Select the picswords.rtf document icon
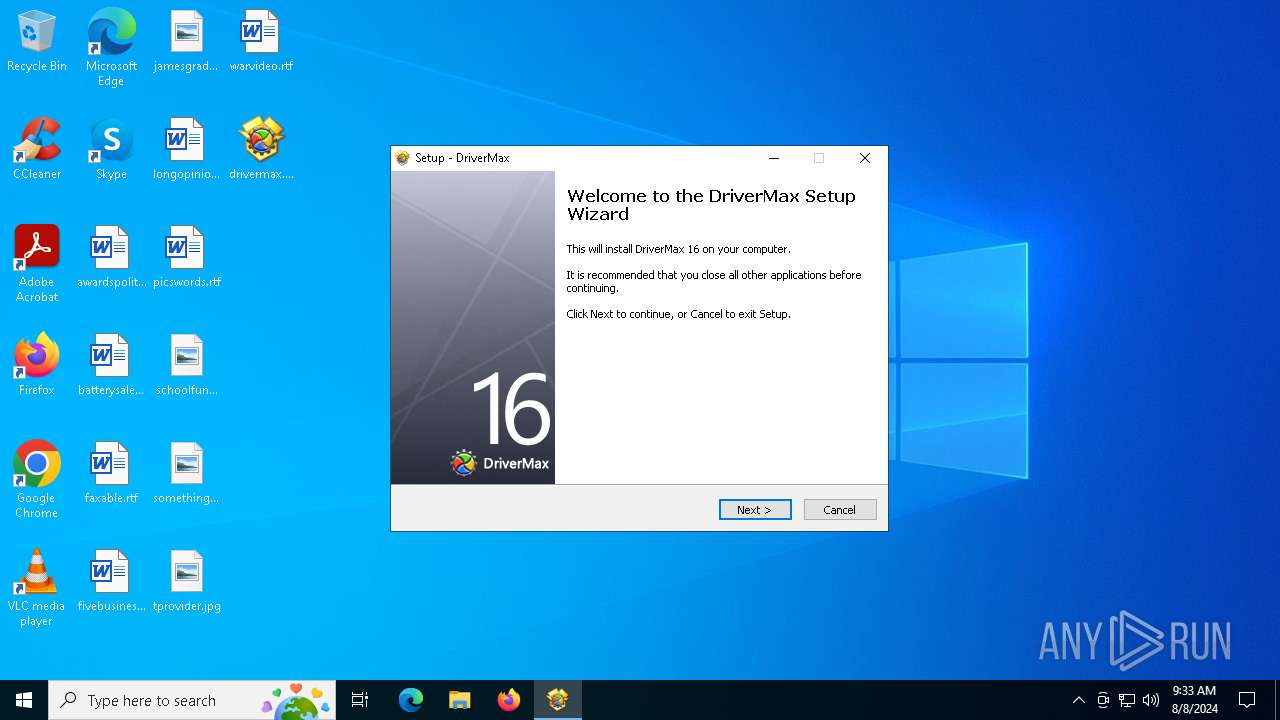The image size is (1280, 720). (186, 258)
